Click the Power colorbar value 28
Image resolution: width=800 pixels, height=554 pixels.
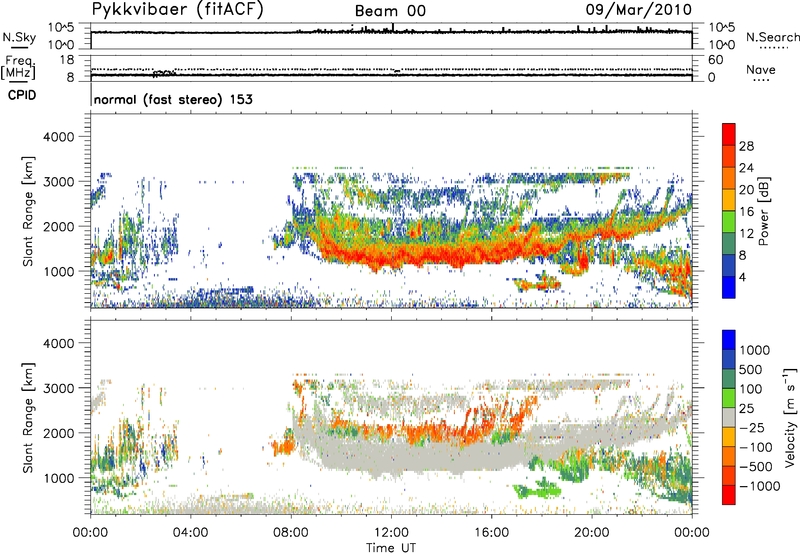click(x=746, y=146)
